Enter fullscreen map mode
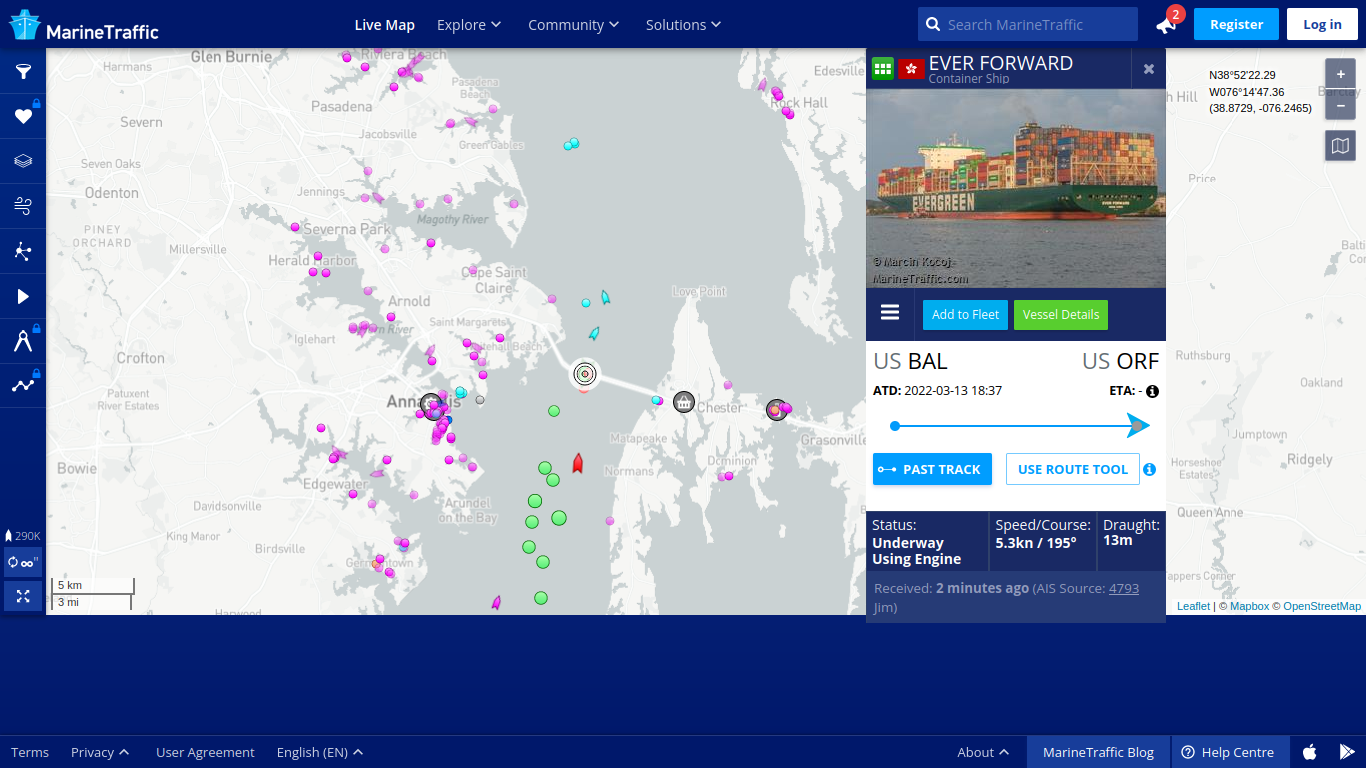Viewport: 1366px width, 768px height. [23, 596]
